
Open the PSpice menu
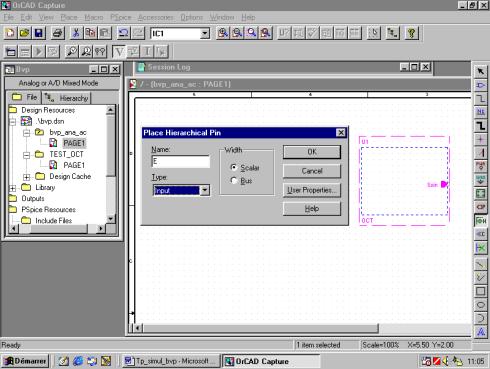point(121,17)
